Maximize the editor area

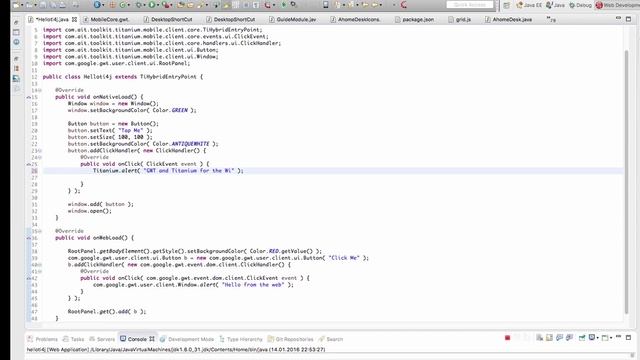pyautogui.click(x=629, y=19)
